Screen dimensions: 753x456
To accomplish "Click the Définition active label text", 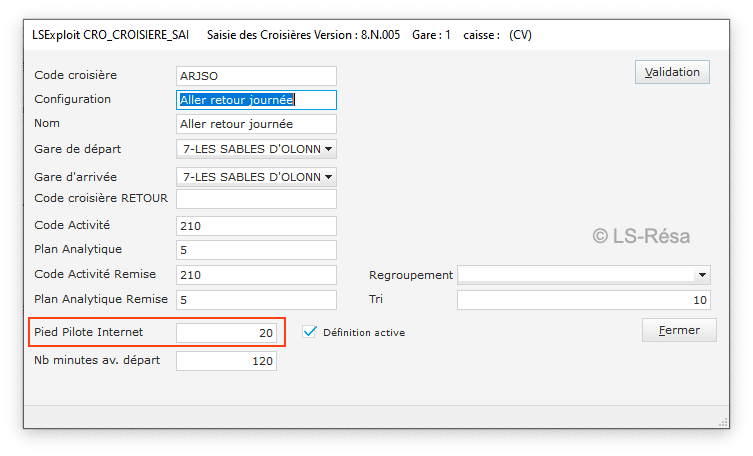I will coord(363,333).
